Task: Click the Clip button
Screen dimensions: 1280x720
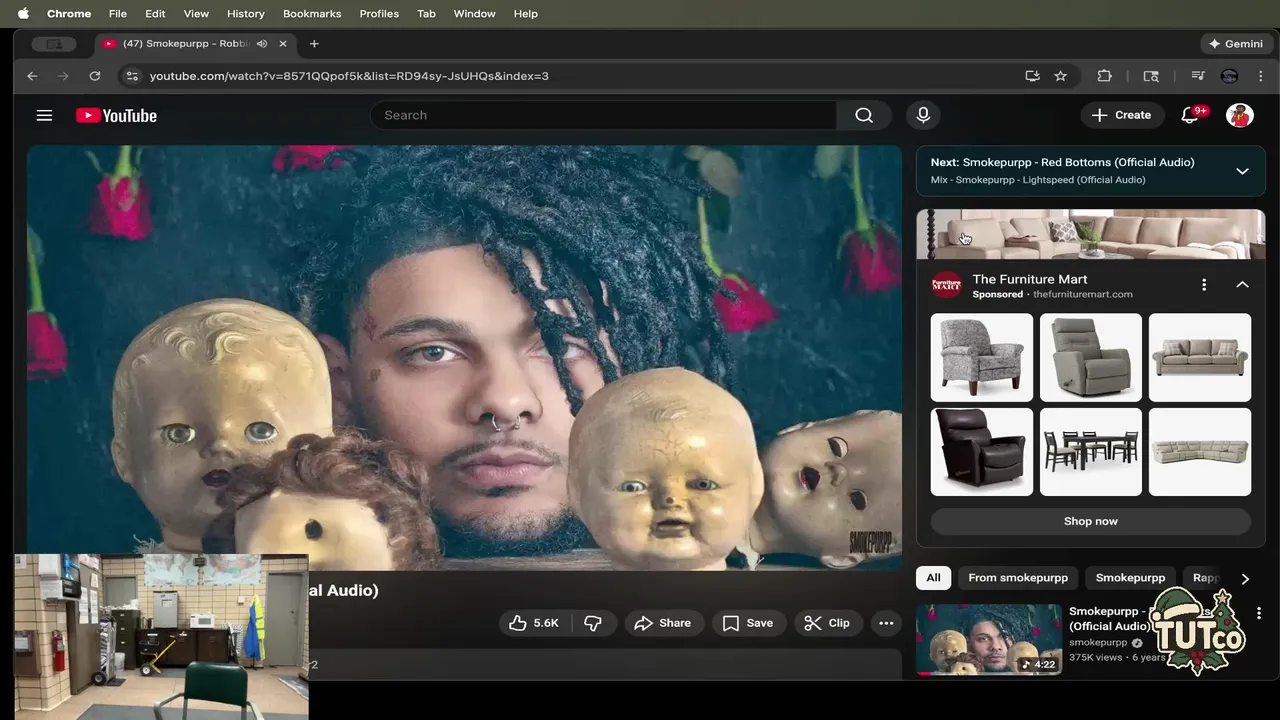Action: (x=828, y=623)
